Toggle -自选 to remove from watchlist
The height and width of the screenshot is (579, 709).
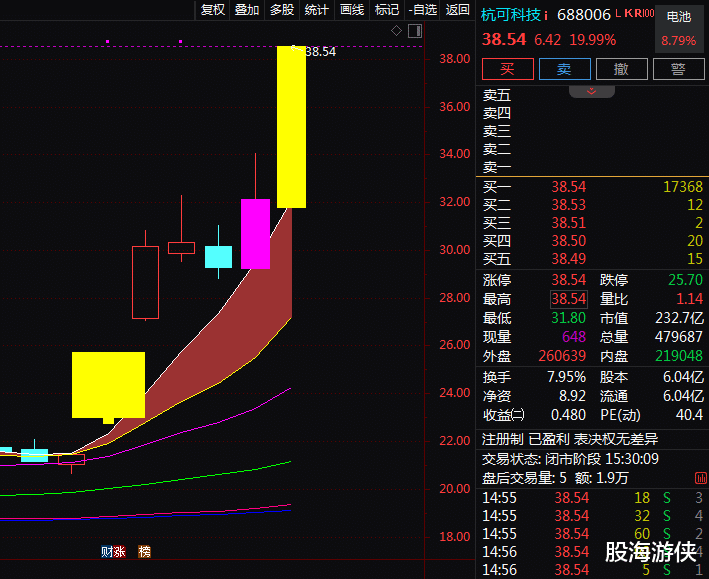422,9
